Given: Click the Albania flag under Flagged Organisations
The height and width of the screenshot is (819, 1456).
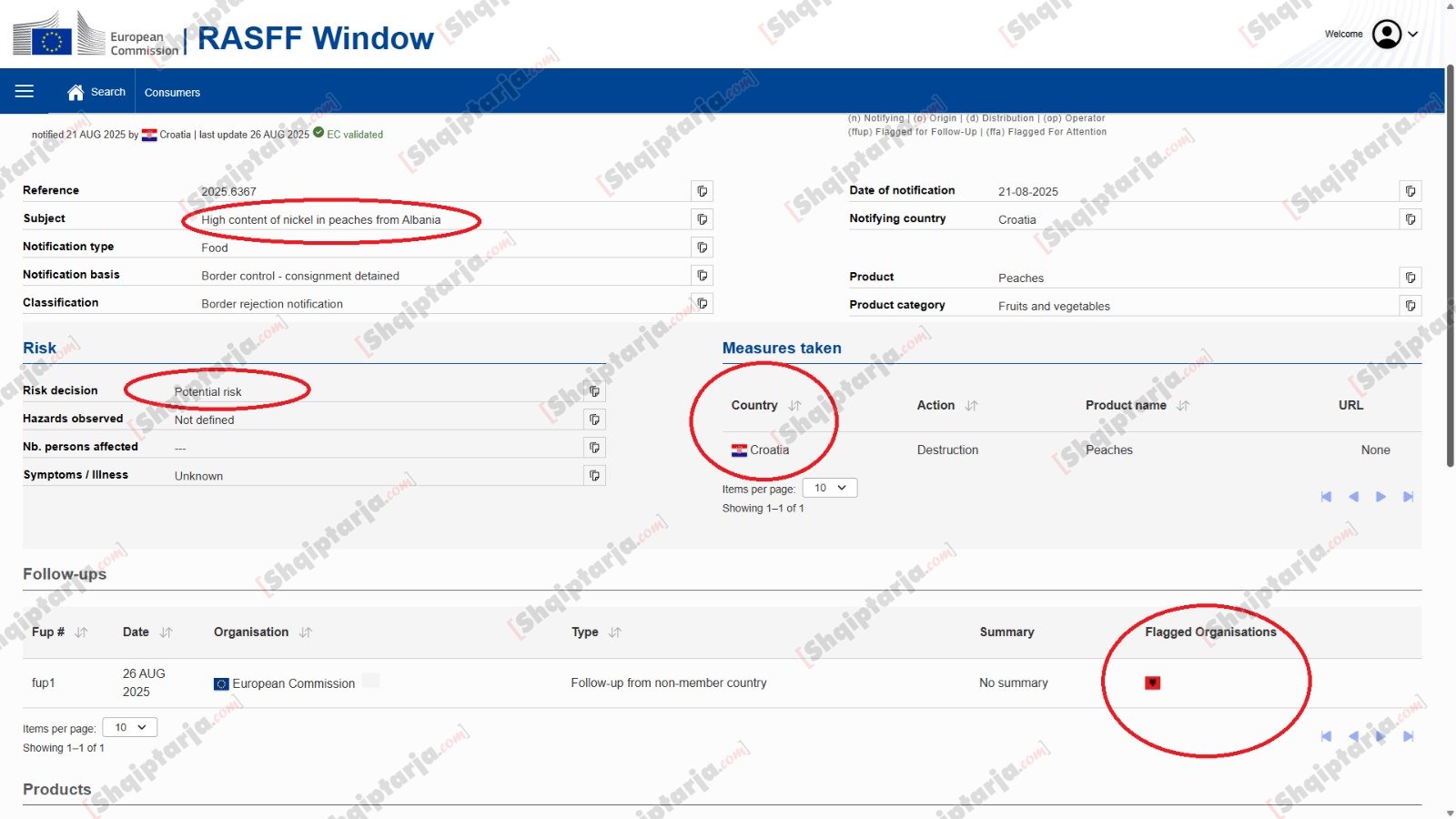Looking at the screenshot, I should 1152,682.
